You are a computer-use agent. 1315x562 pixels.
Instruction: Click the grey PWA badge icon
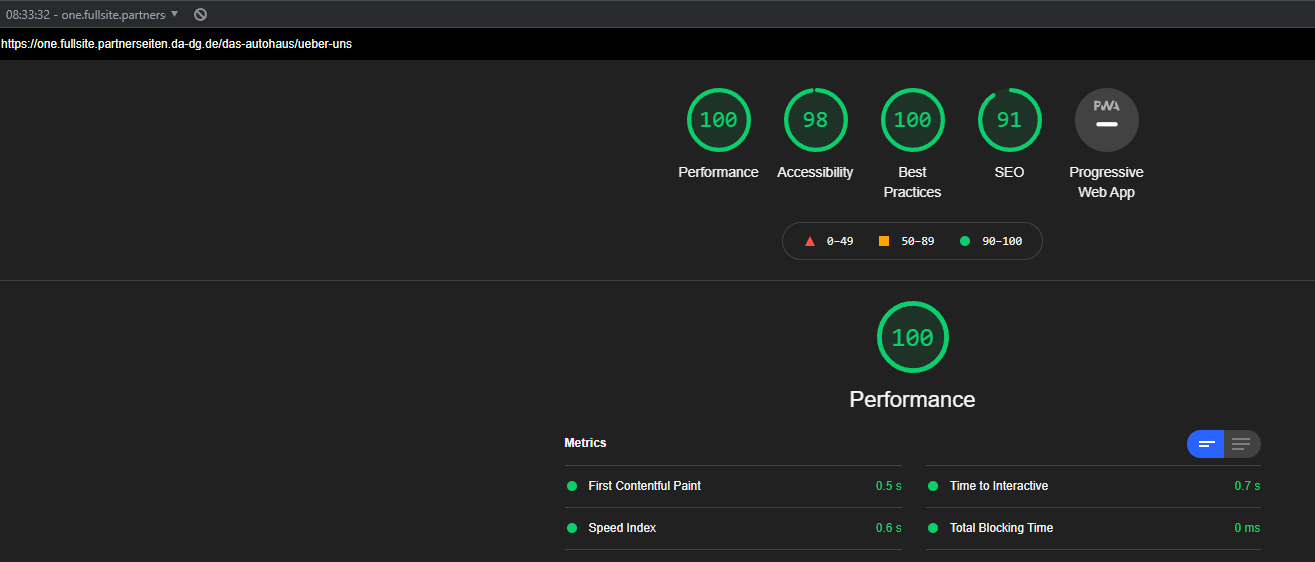pyautogui.click(x=1106, y=120)
